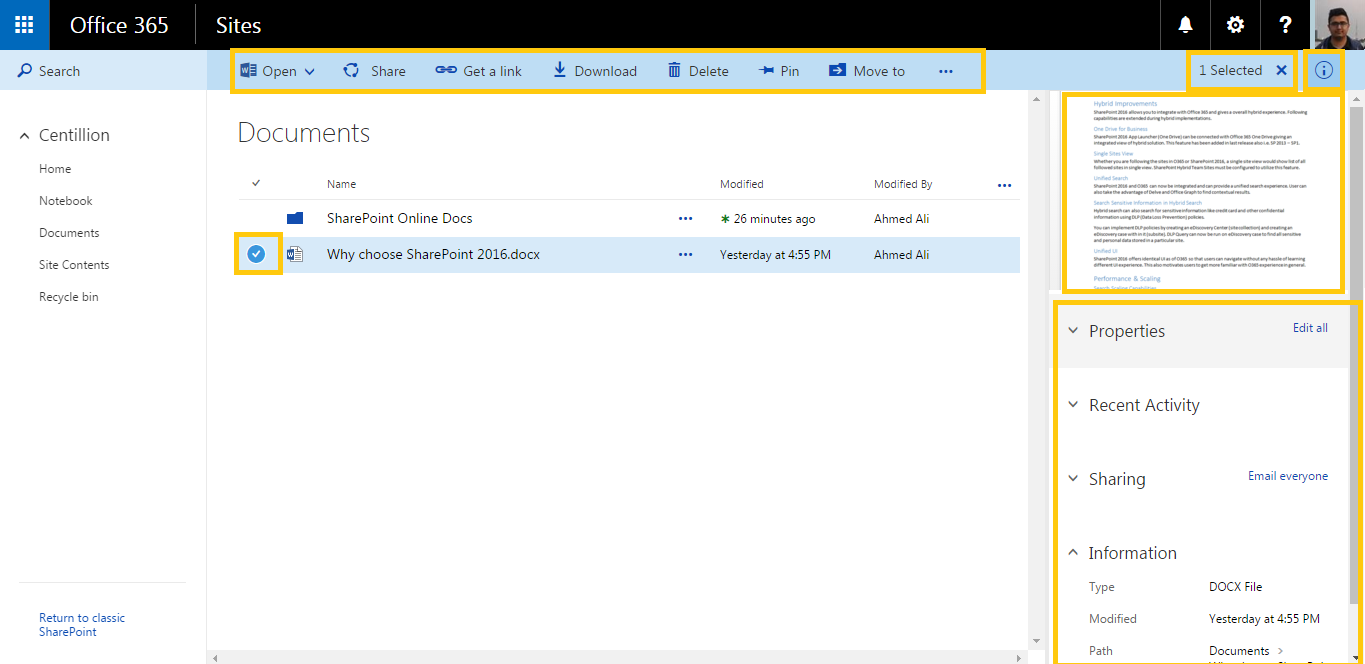Collapse the Properties section
1365x664 pixels.
pyautogui.click(x=1074, y=331)
